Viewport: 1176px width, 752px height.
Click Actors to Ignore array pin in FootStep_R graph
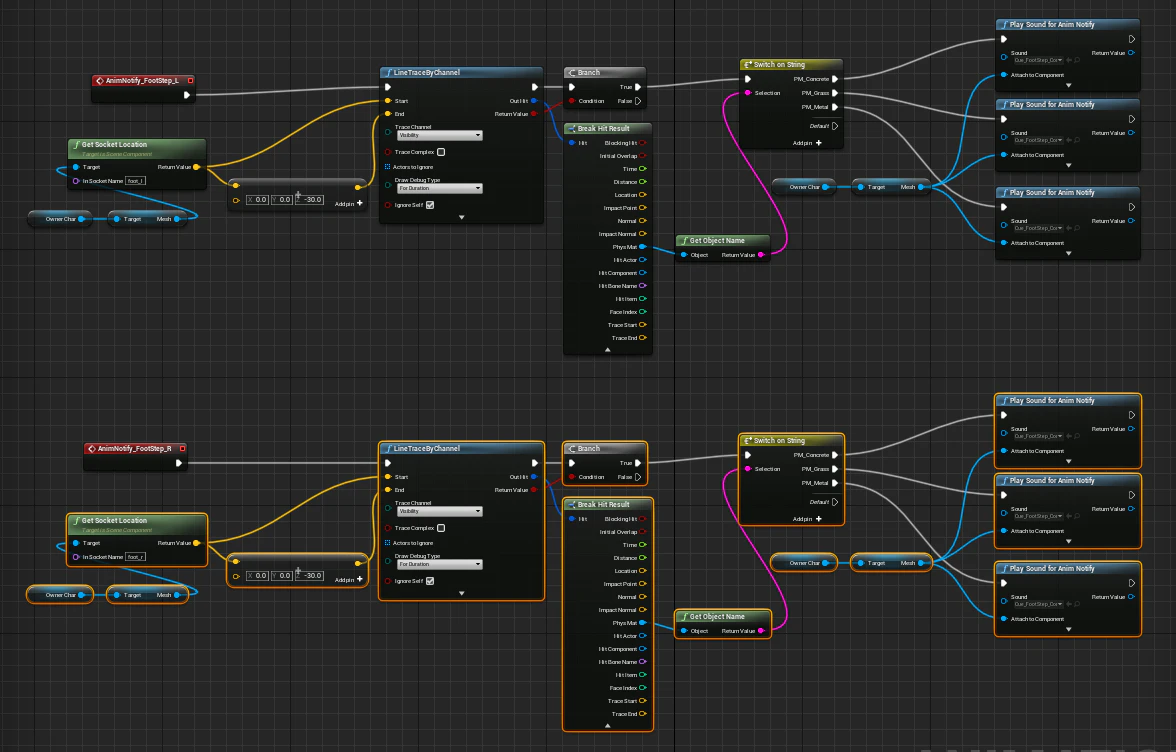click(388, 543)
